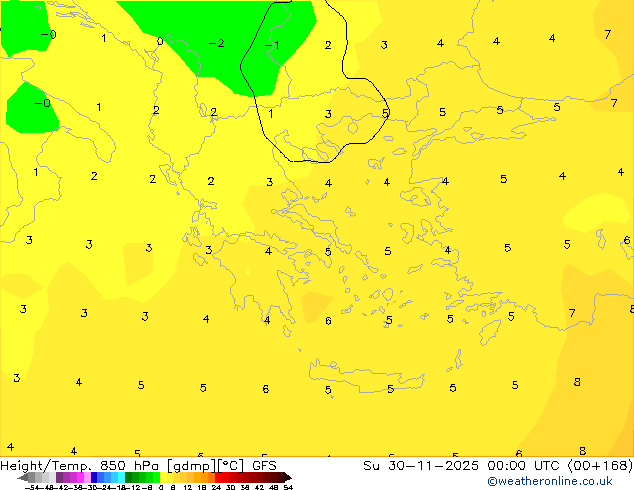Click the −1 temperature value on the map

tap(272, 44)
